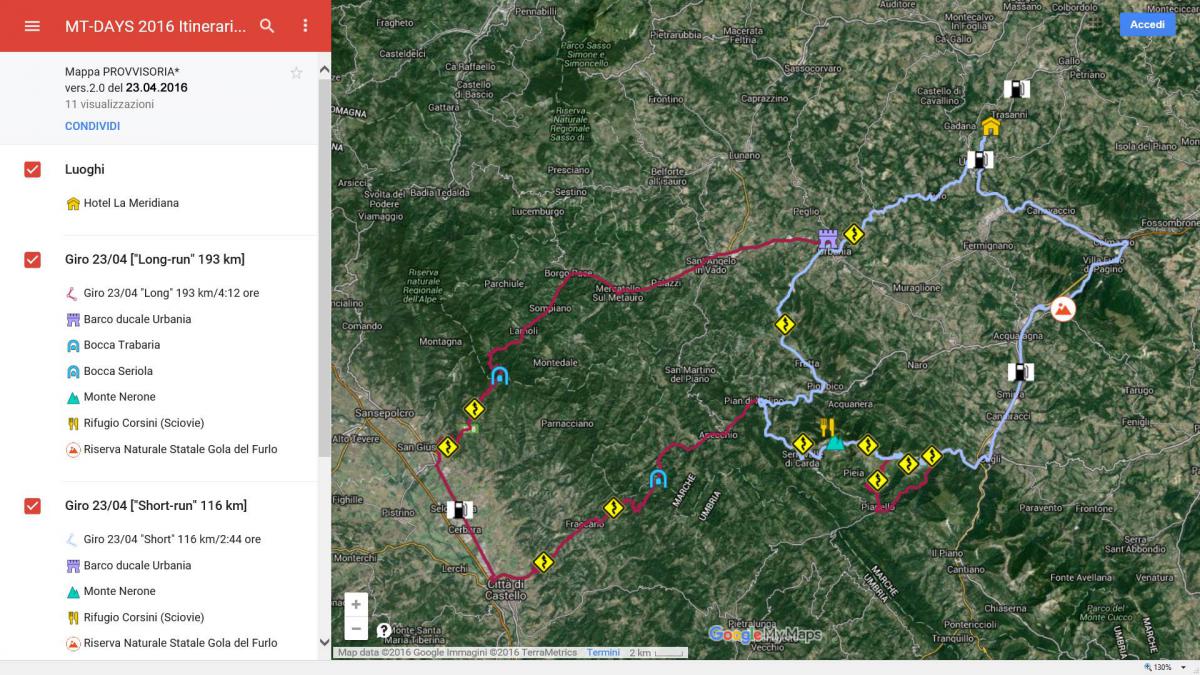This screenshot has width=1200, height=675.
Task: Zoom in the map with plus button
Action: 356,605
